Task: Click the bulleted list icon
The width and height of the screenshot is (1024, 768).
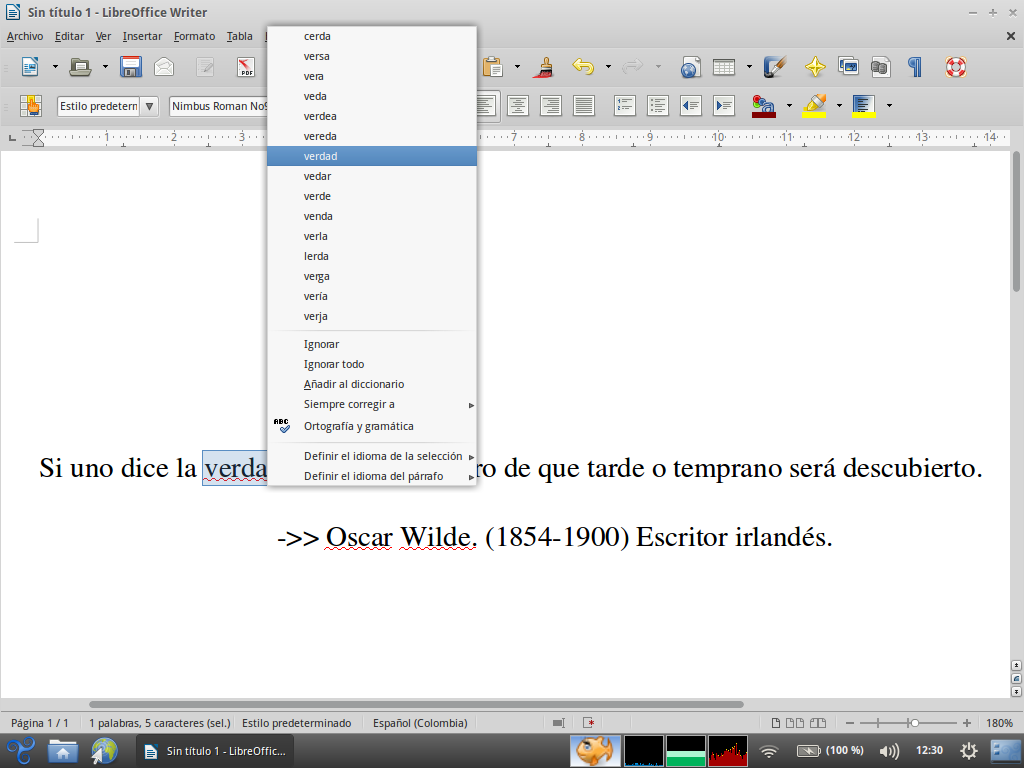Action: [658, 106]
